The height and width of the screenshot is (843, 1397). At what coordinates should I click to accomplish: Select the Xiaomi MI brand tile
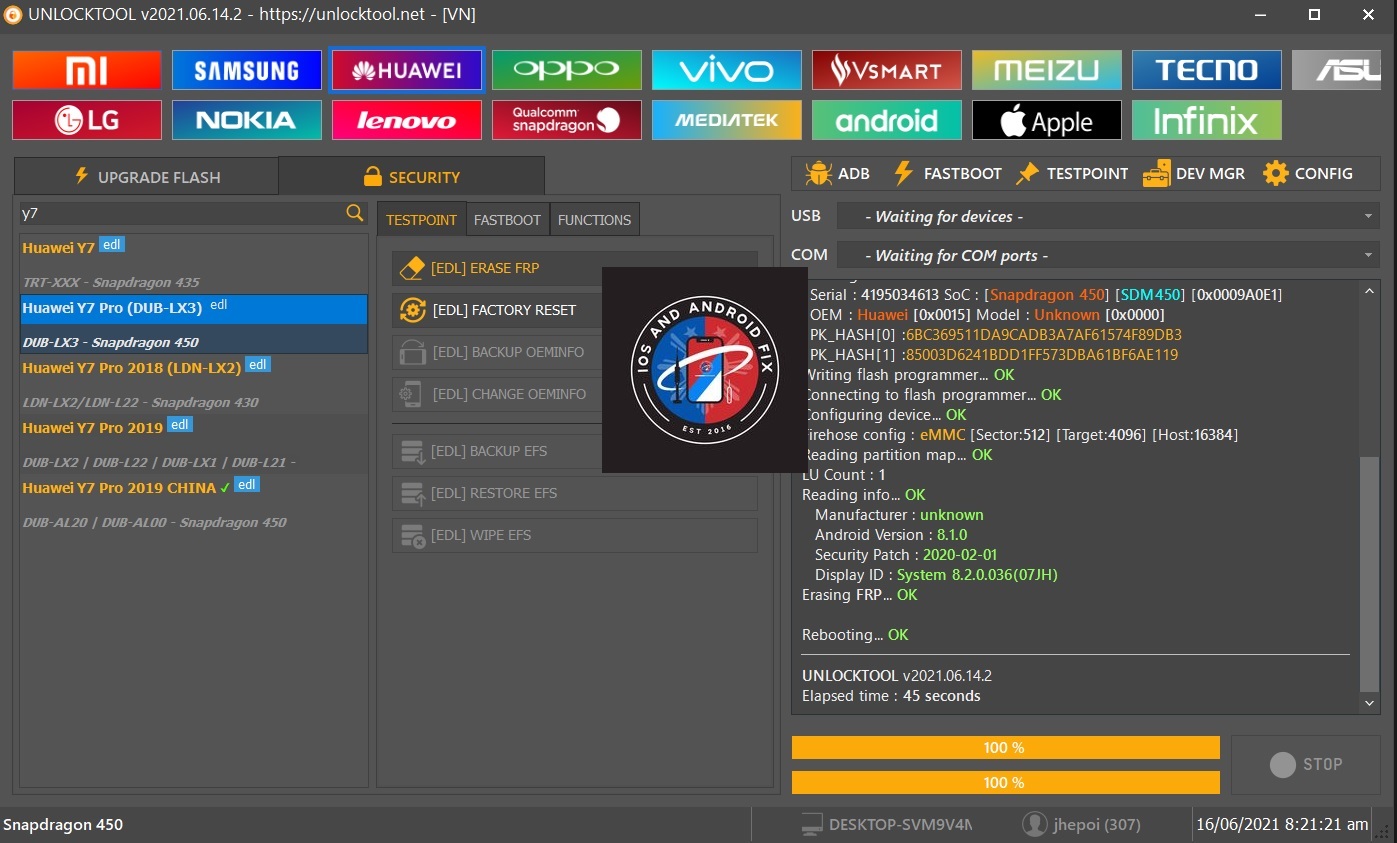pos(87,70)
